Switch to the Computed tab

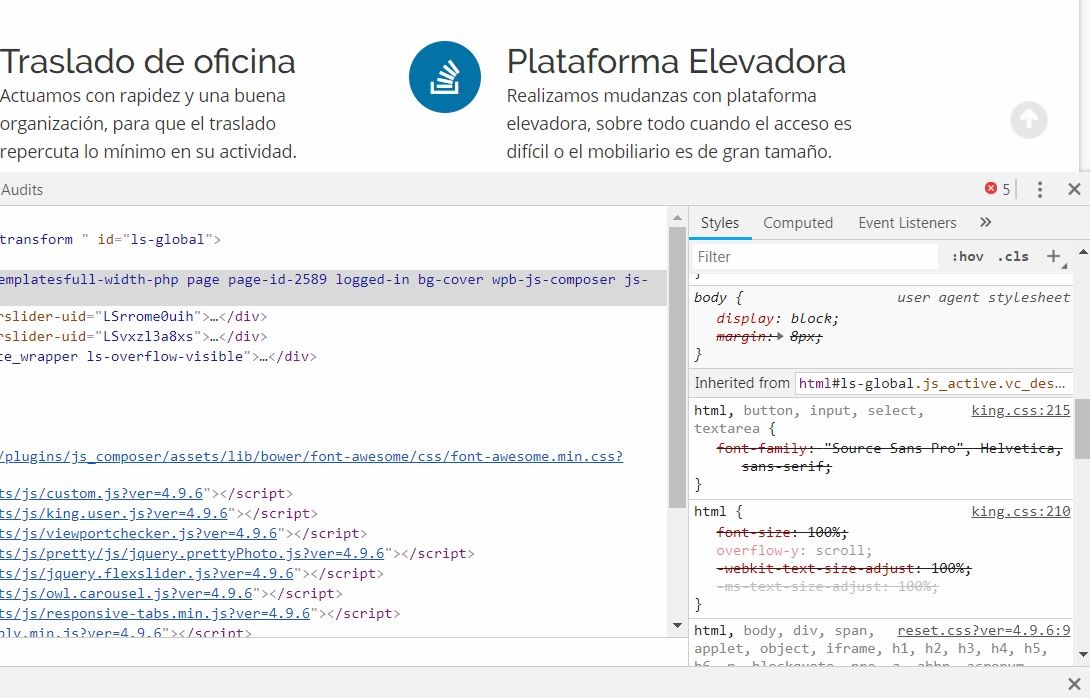(798, 222)
